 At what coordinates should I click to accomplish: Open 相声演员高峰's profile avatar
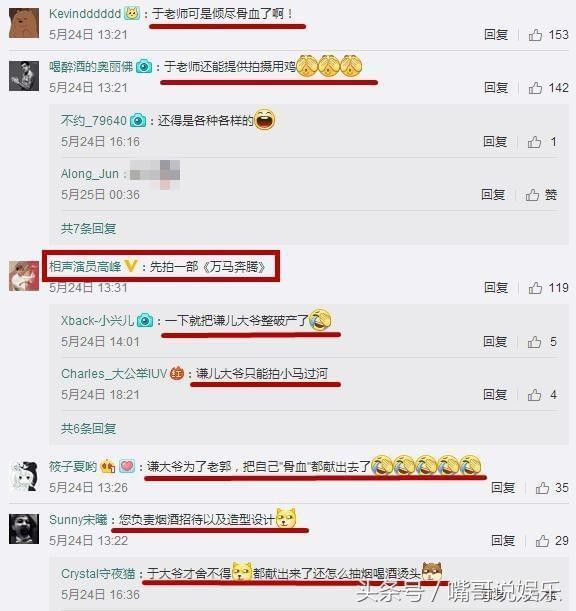[24, 276]
